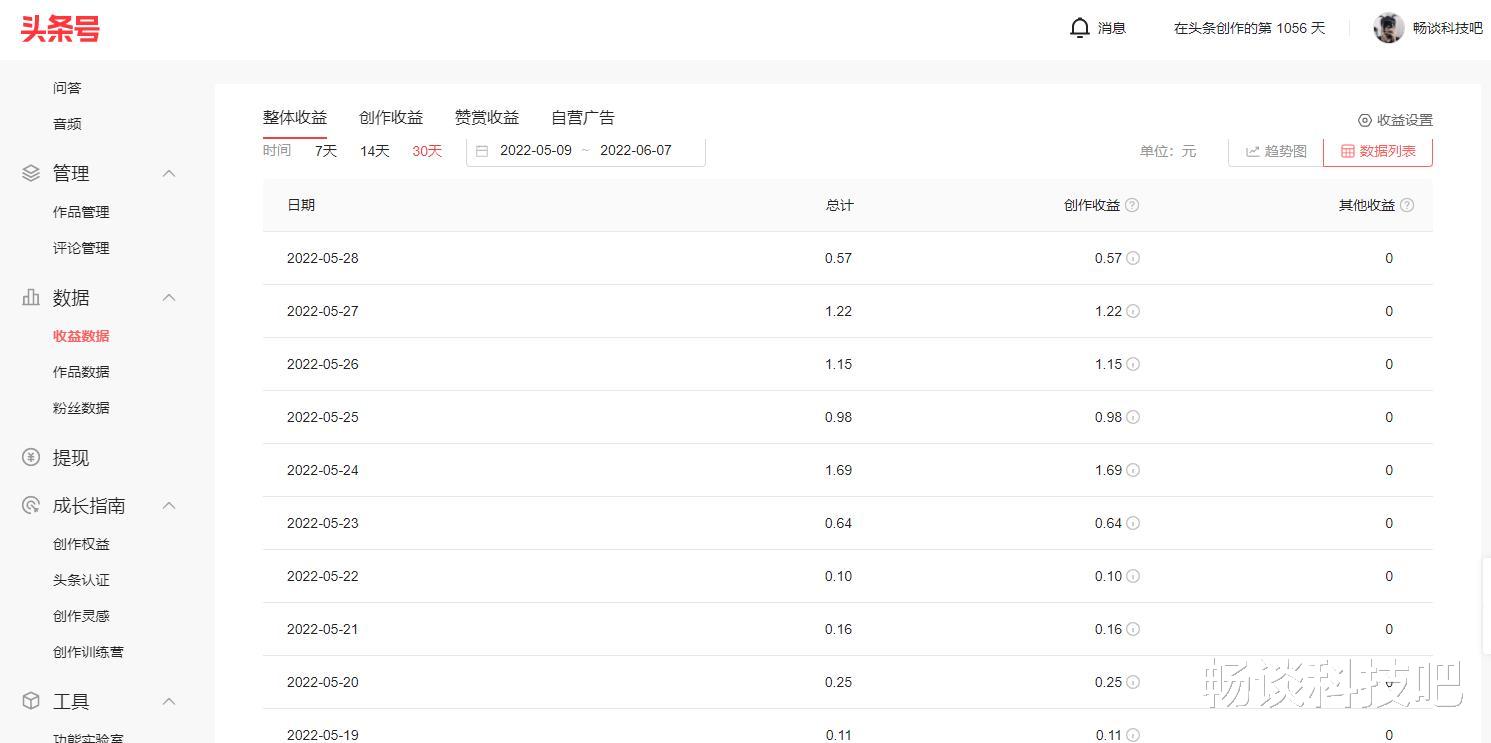1491x743 pixels.
Task: Open the calendar icon in date range picker
Action: coord(483,149)
